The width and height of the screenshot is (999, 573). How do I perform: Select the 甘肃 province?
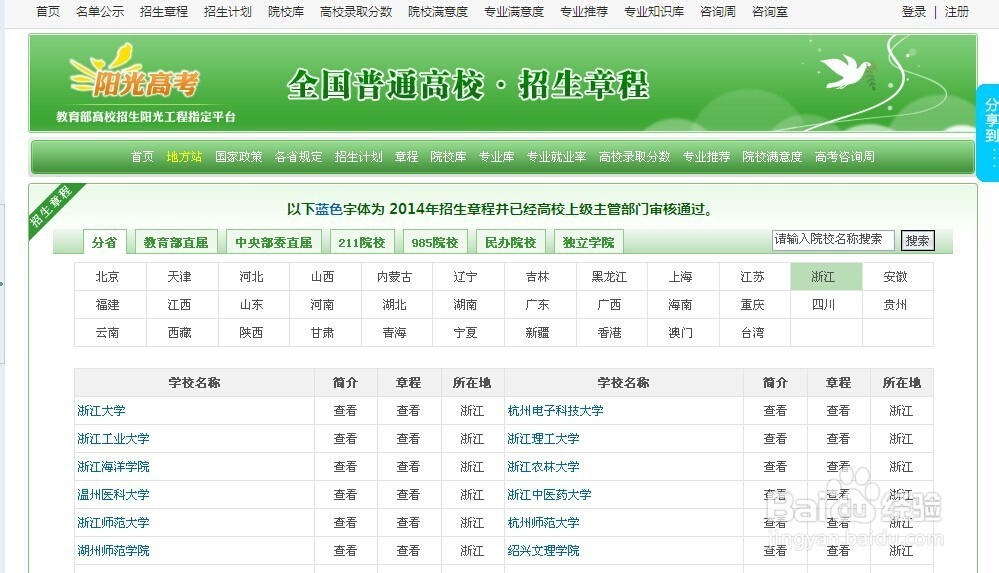point(322,333)
